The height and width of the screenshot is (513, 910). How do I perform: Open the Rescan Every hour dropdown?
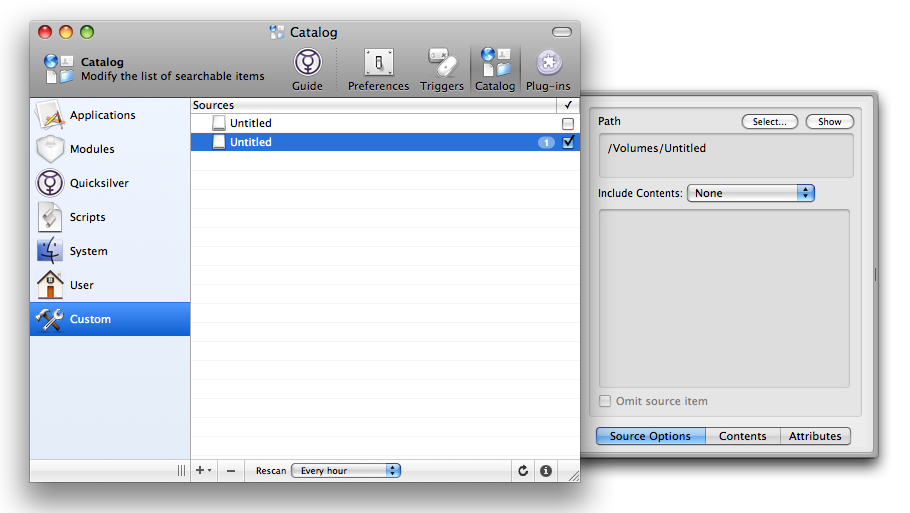coord(346,471)
